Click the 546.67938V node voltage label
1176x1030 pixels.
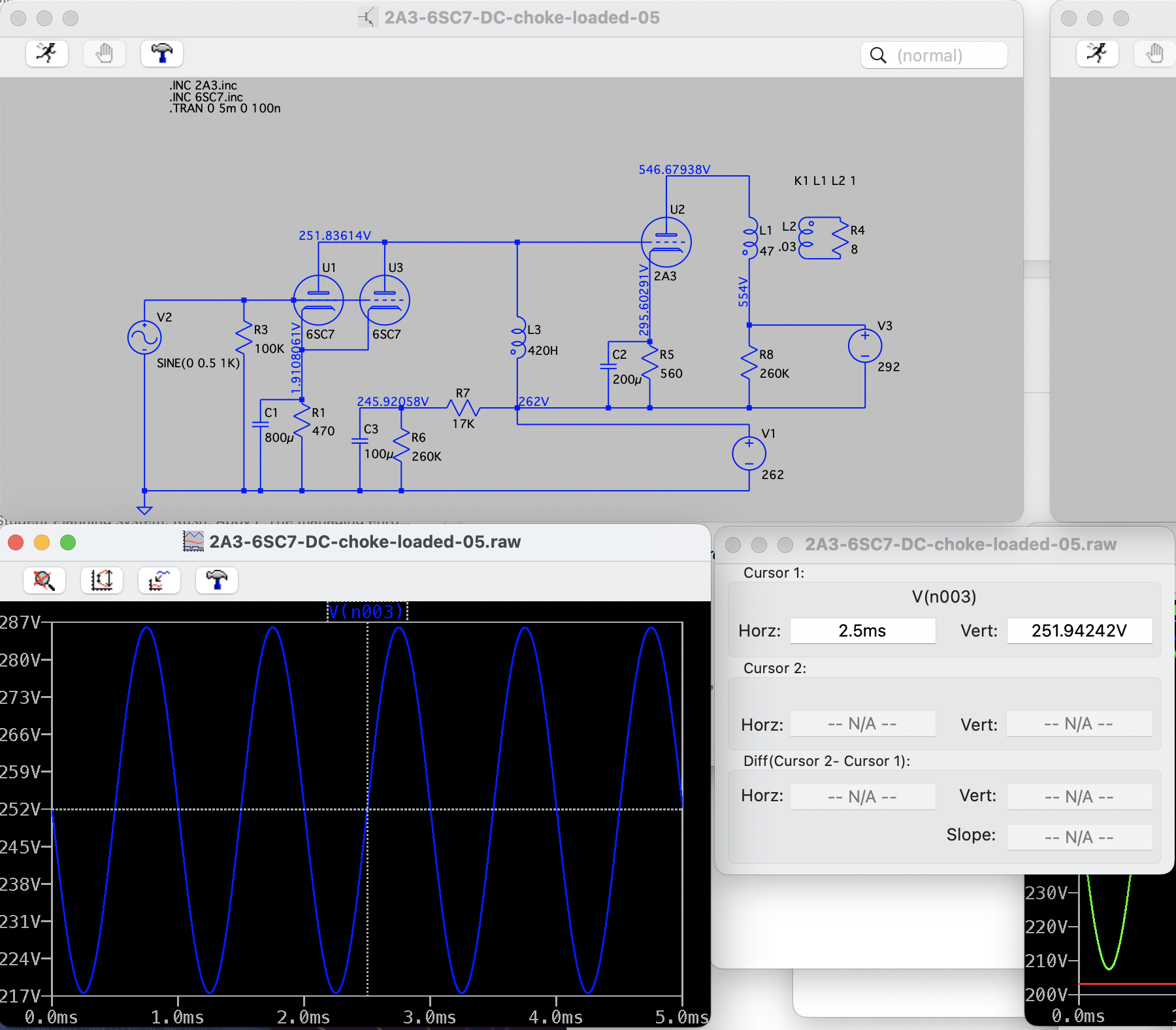[674, 169]
